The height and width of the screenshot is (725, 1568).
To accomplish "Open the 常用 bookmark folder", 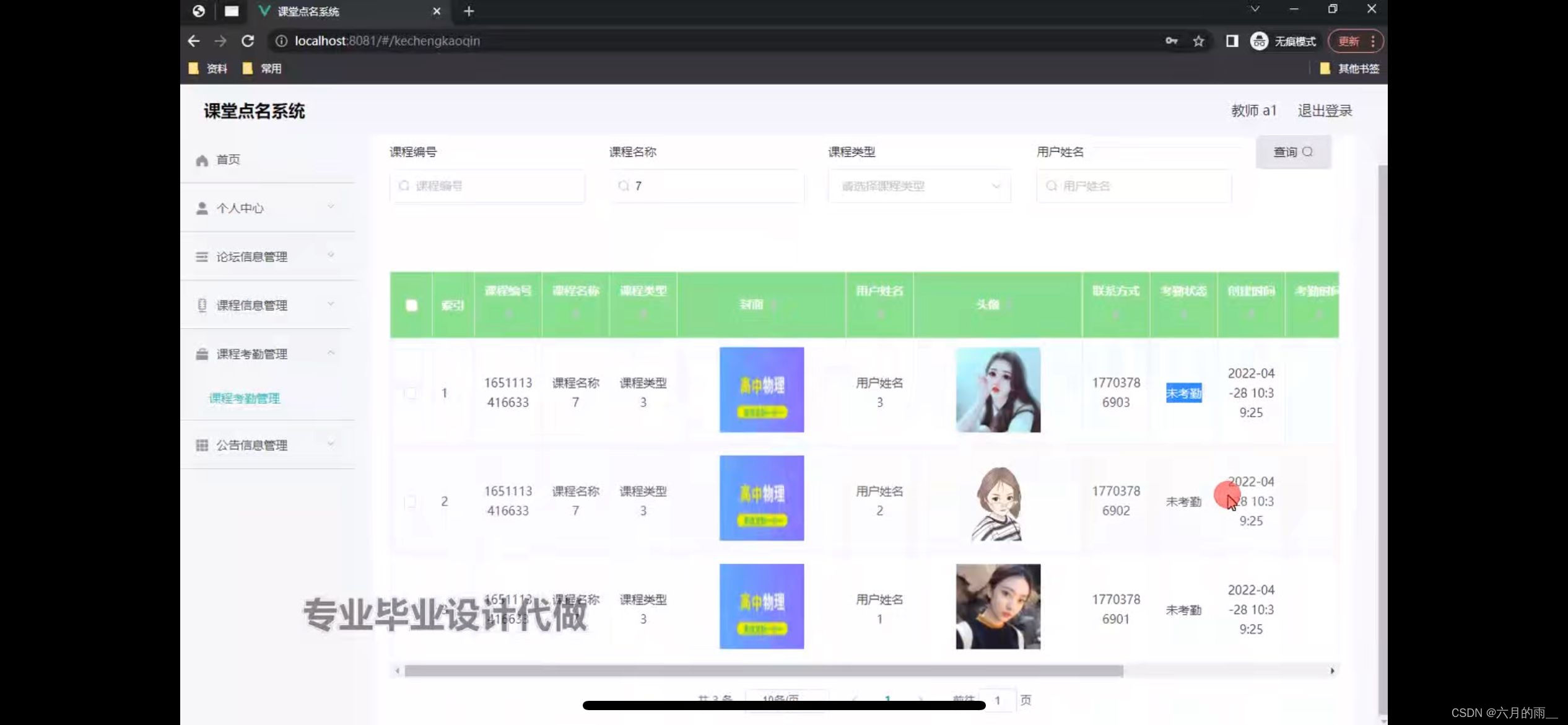I will click(262, 68).
